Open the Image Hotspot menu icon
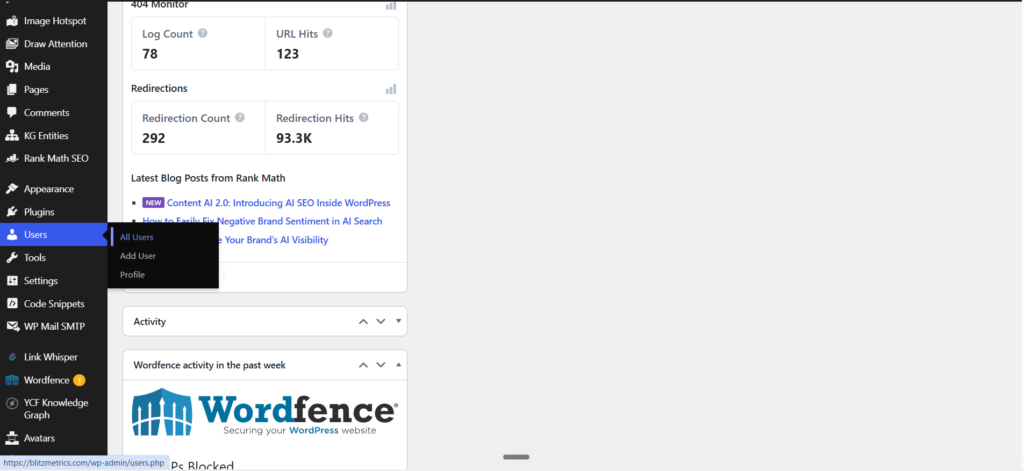1024x471 pixels. tap(12, 21)
